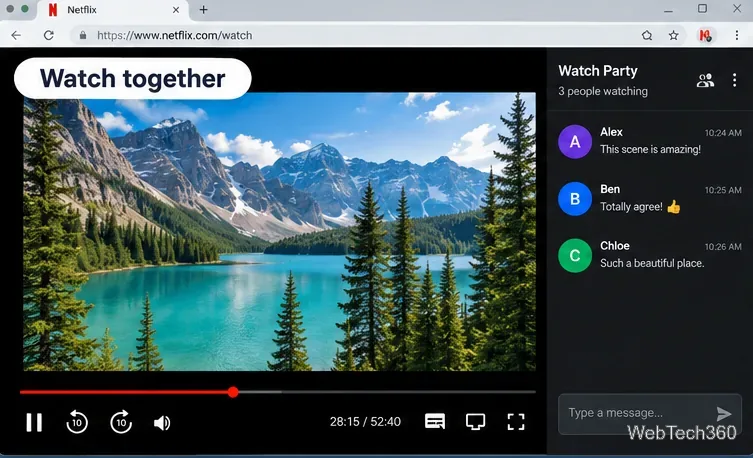Viewport: 753px width, 458px height.
Task: Click Ben's blue avatar
Action: point(575,199)
